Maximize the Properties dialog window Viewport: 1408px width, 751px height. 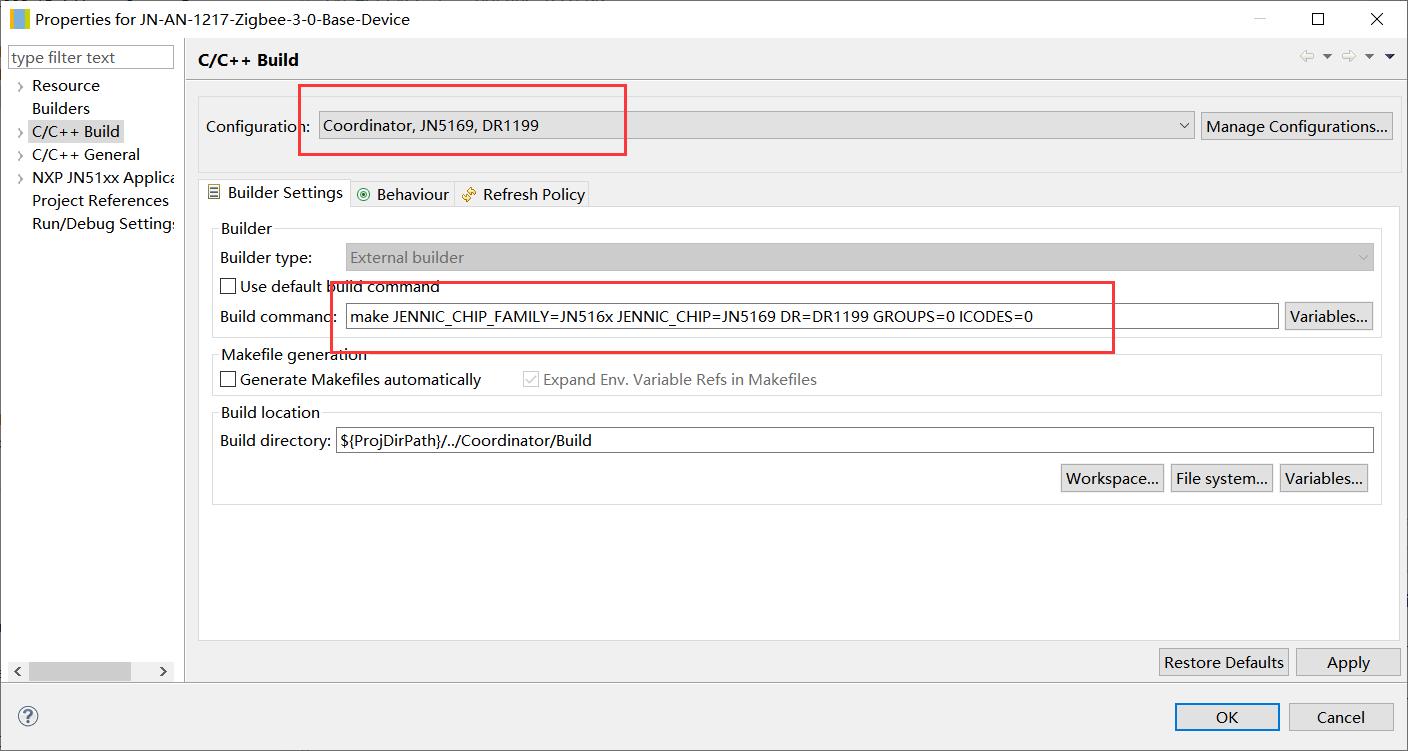tap(1318, 19)
